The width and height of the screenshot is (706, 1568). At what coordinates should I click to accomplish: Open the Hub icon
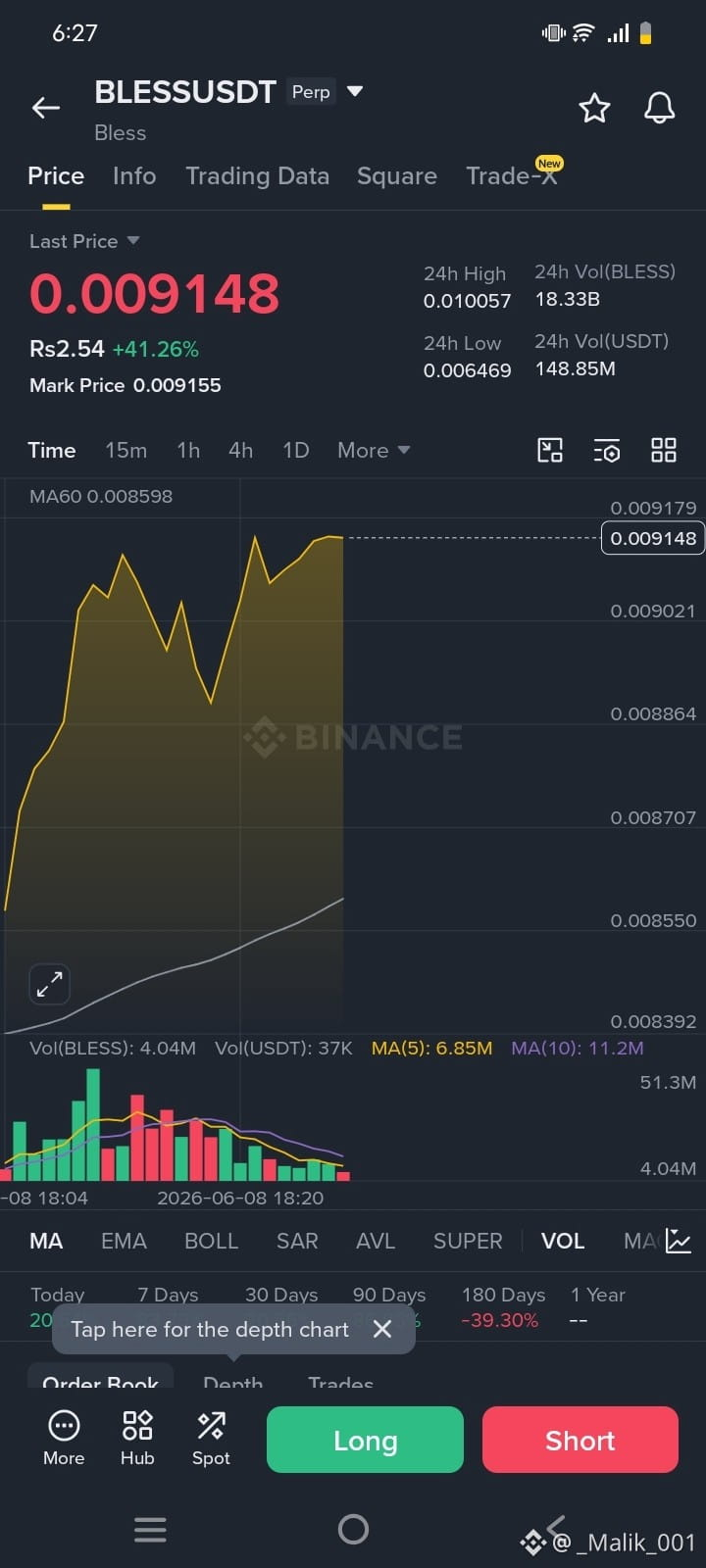(137, 1438)
